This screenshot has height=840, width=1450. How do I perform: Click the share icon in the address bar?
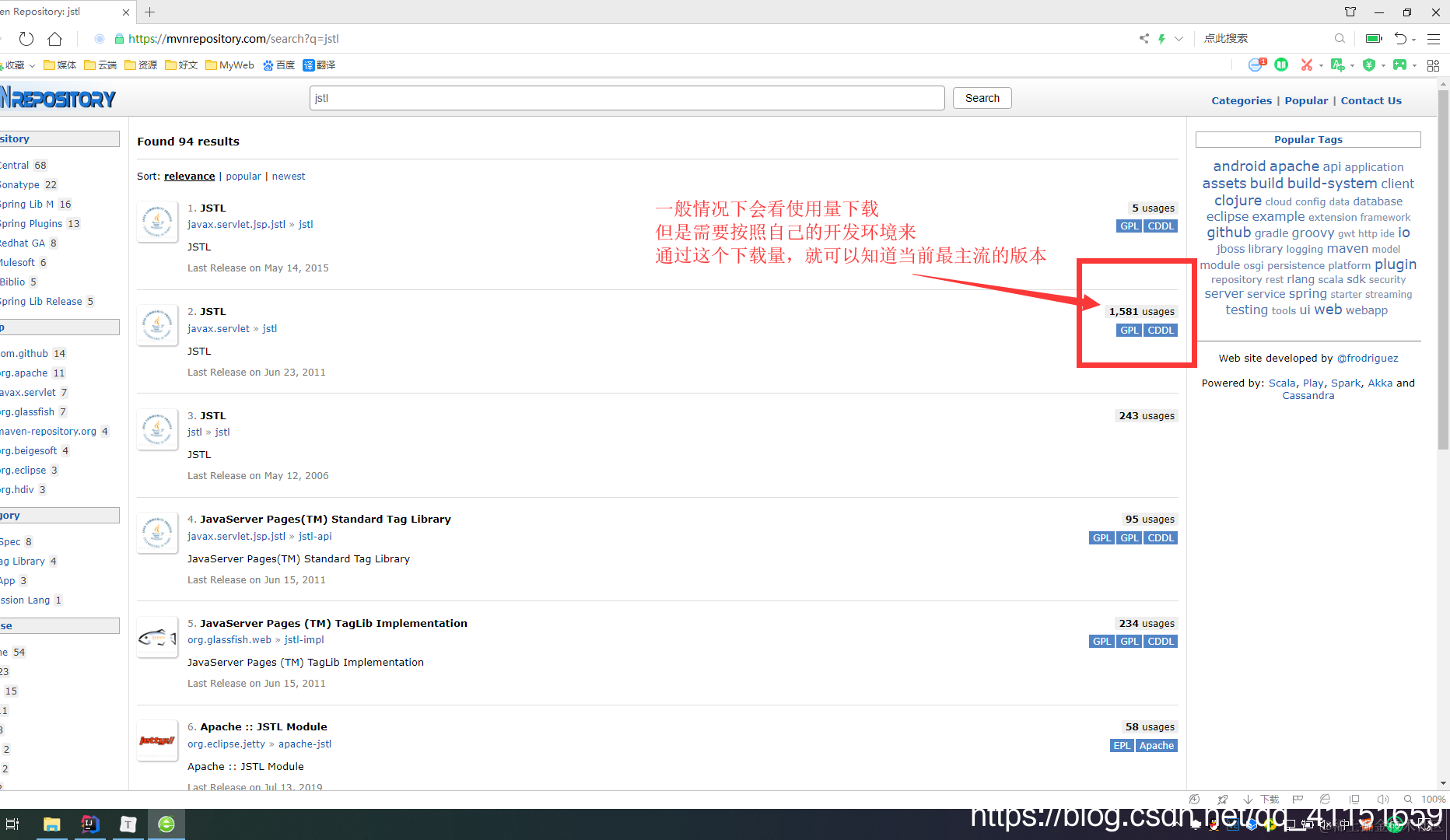point(1144,38)
